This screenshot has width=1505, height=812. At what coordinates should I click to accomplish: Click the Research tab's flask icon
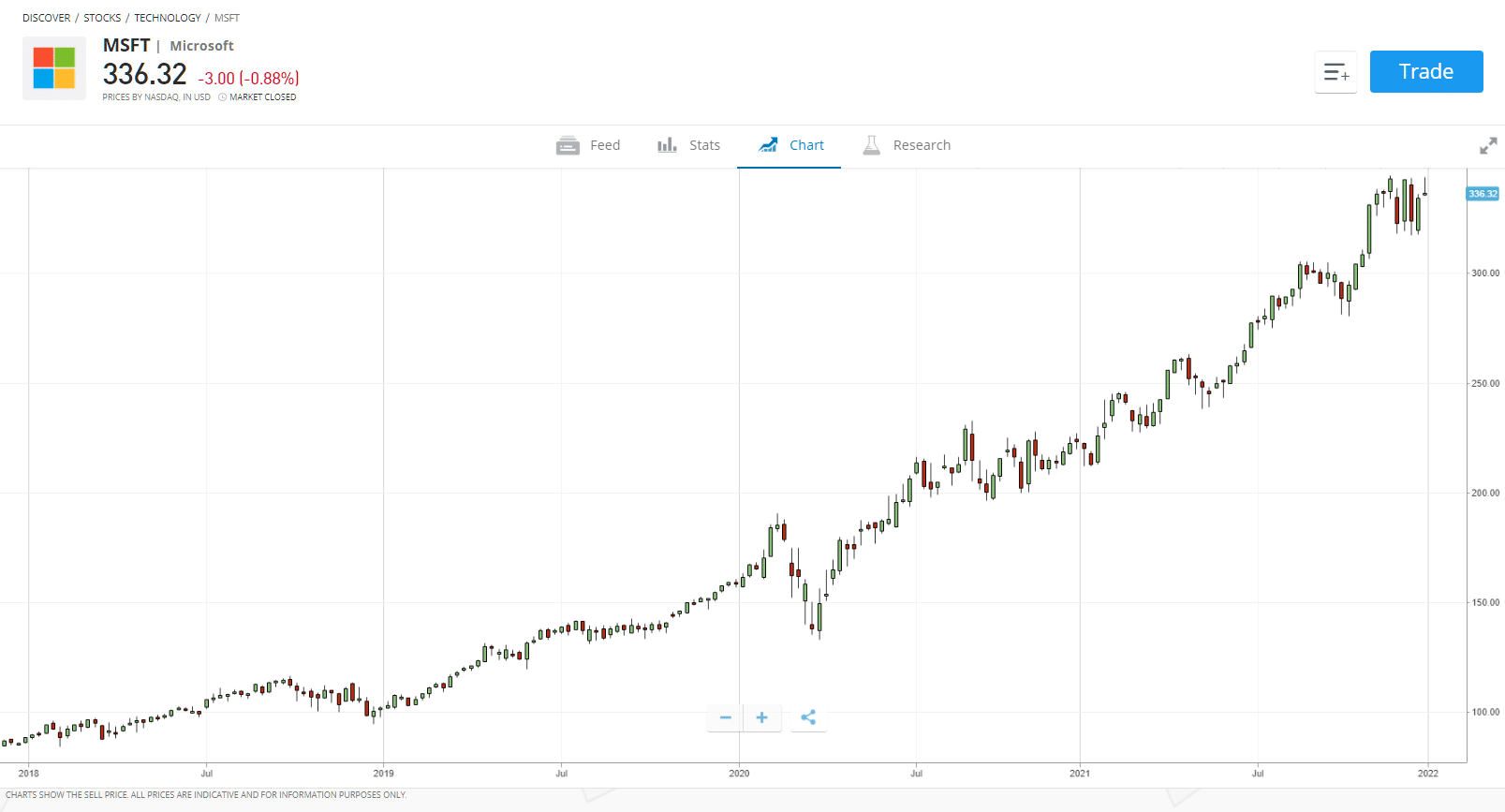tap(871, 145)
